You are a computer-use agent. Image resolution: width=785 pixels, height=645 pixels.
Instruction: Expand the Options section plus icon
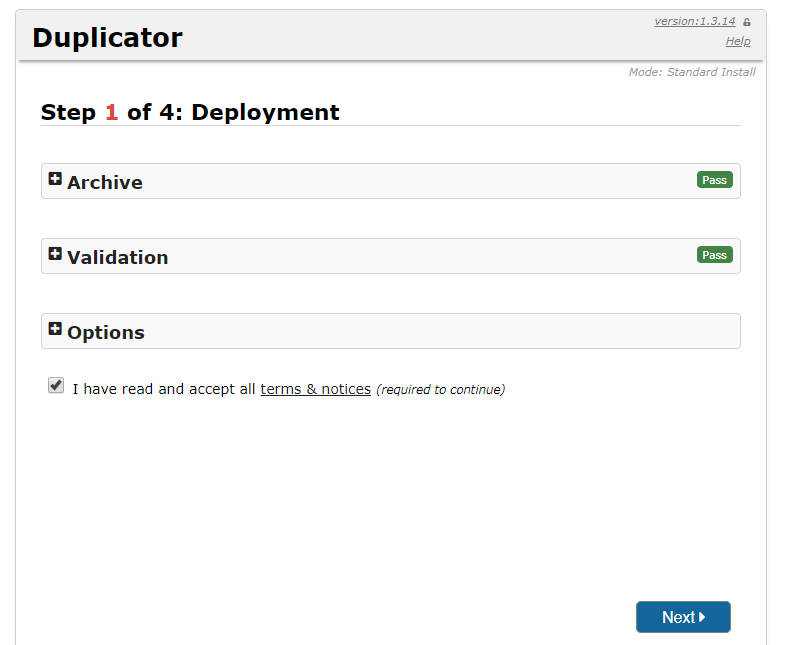click(x=55, y=329)
